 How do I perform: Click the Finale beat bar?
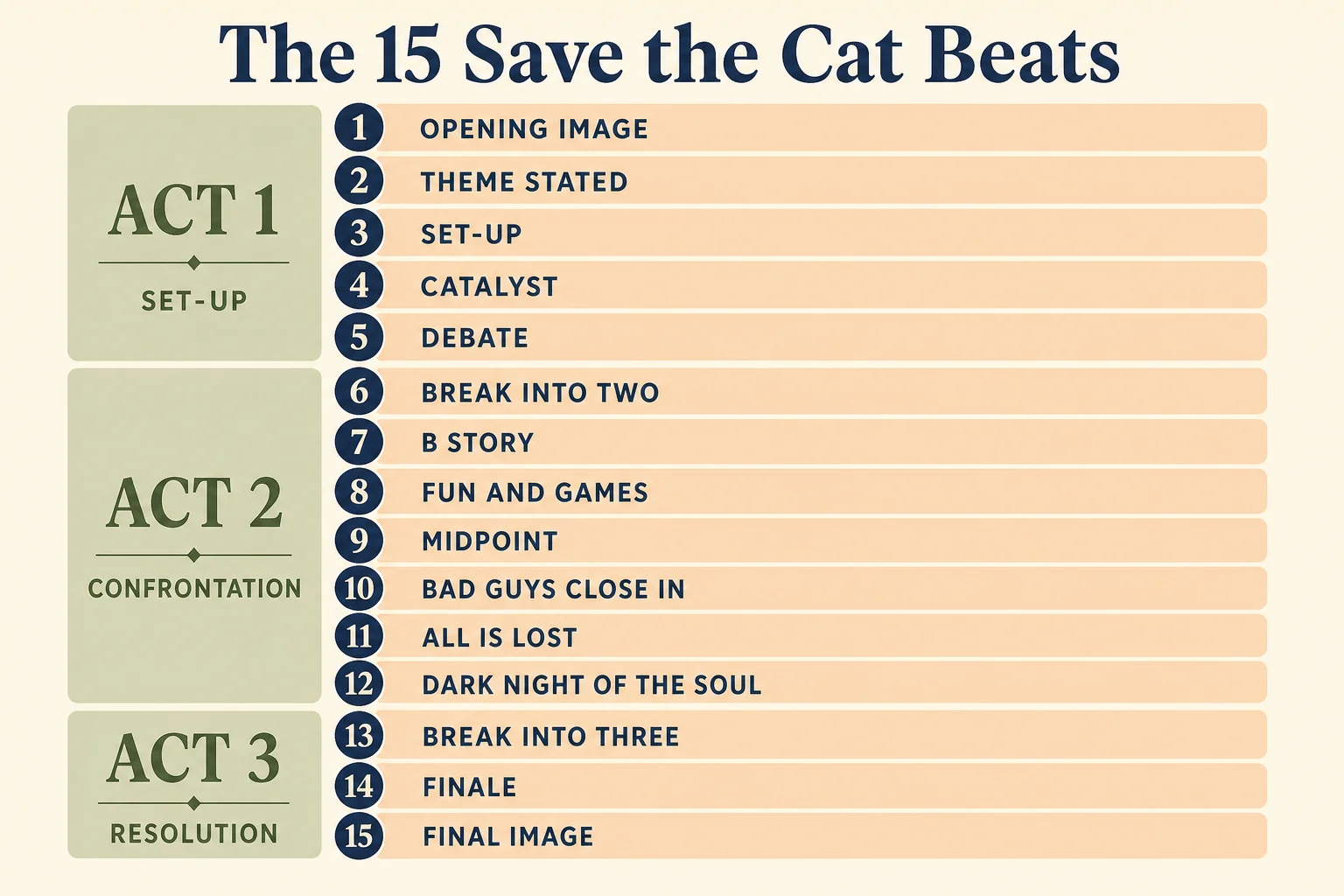click(801, 786)
